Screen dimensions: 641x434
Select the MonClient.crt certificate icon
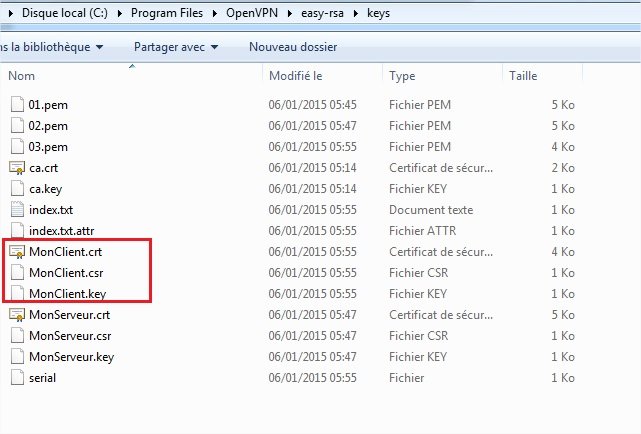pyautogui.click(x=16, y=252)
